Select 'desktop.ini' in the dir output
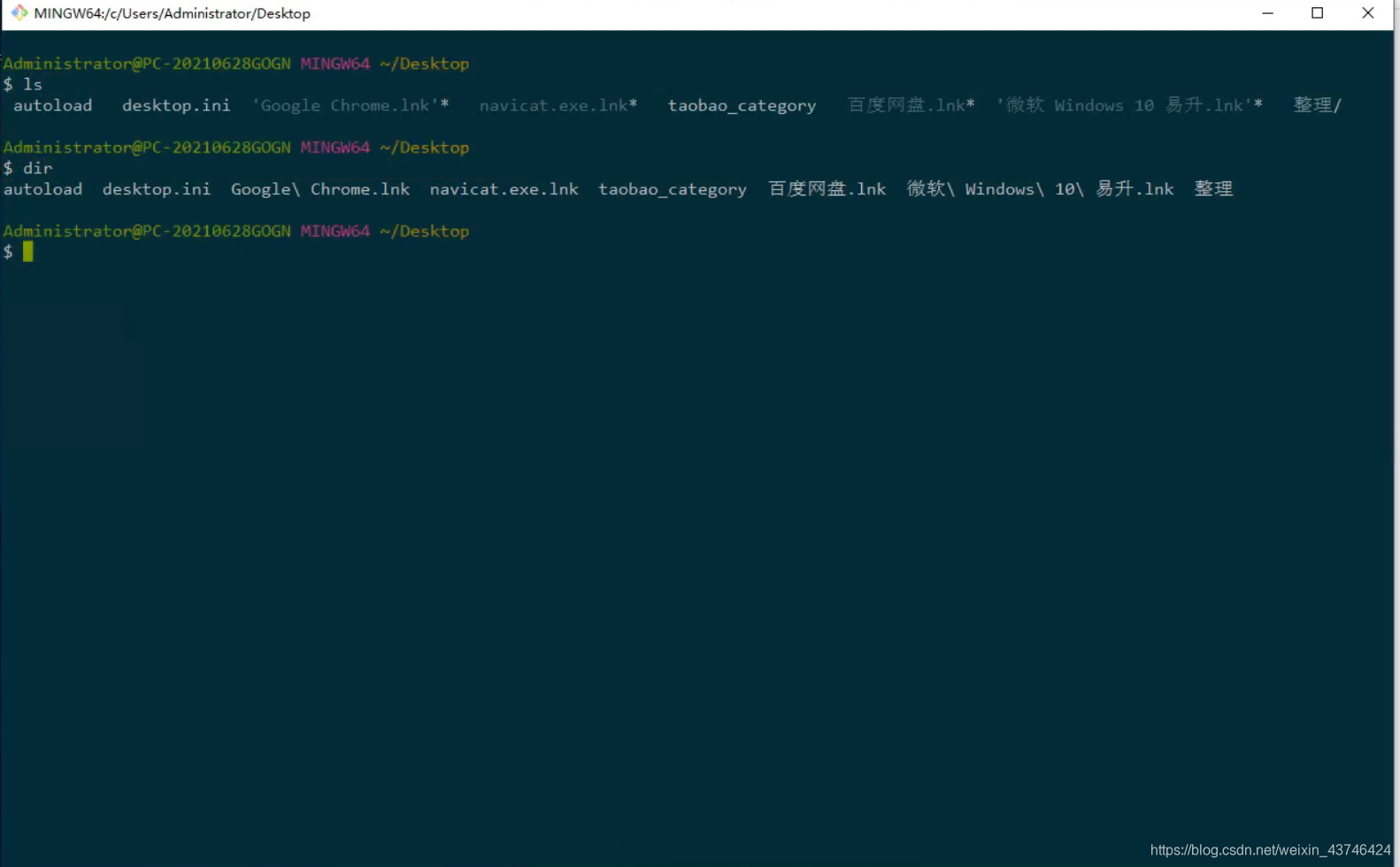Viewport: 1400px width, 867px height. [x=157, y=188]
